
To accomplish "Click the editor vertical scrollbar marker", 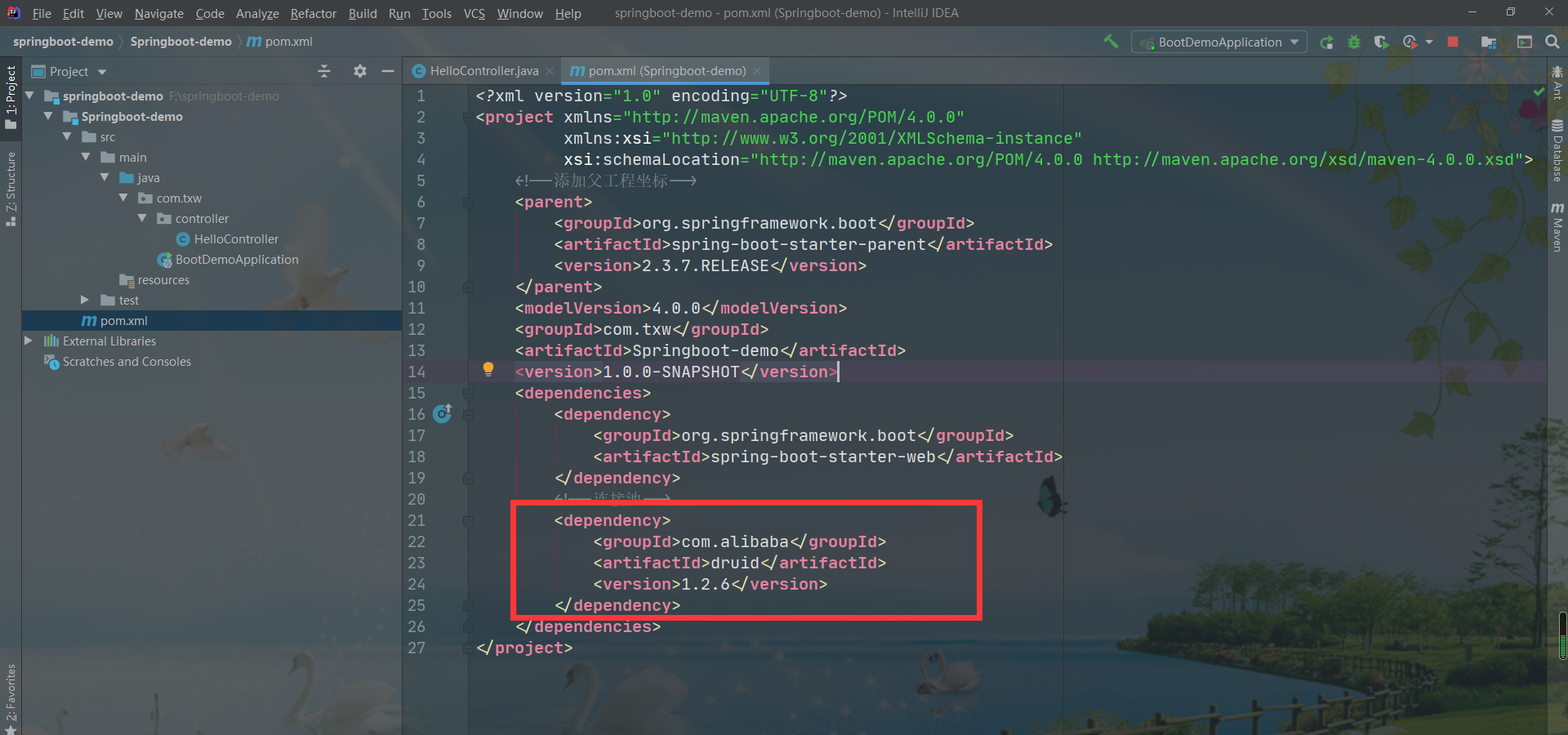I will pyautogui.click(x=1562, y=635).
